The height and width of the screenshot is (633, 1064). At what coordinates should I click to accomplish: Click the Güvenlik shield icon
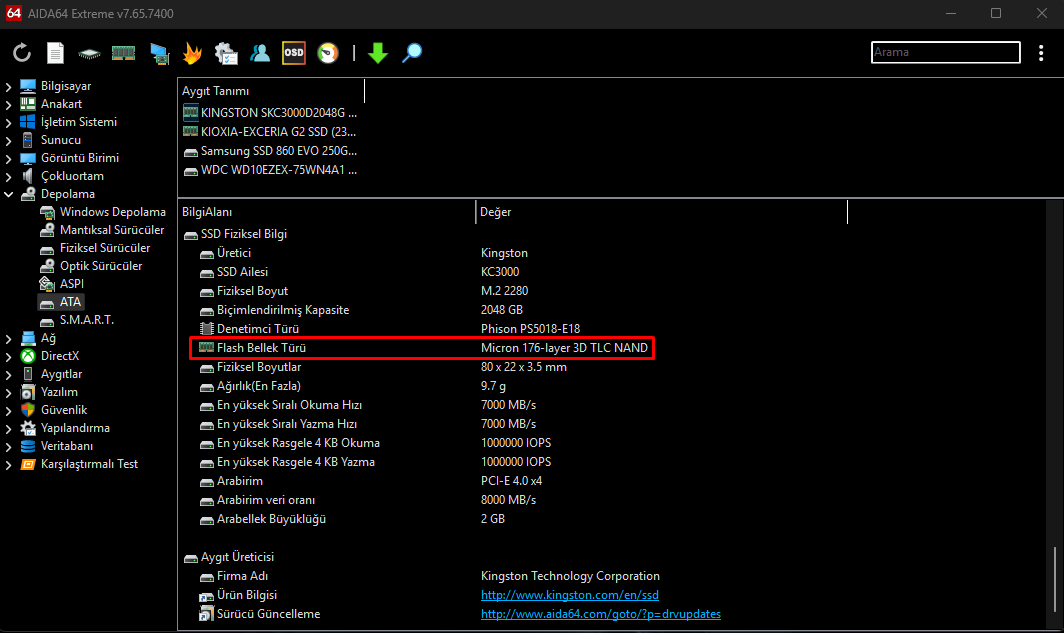coord(28,410)
